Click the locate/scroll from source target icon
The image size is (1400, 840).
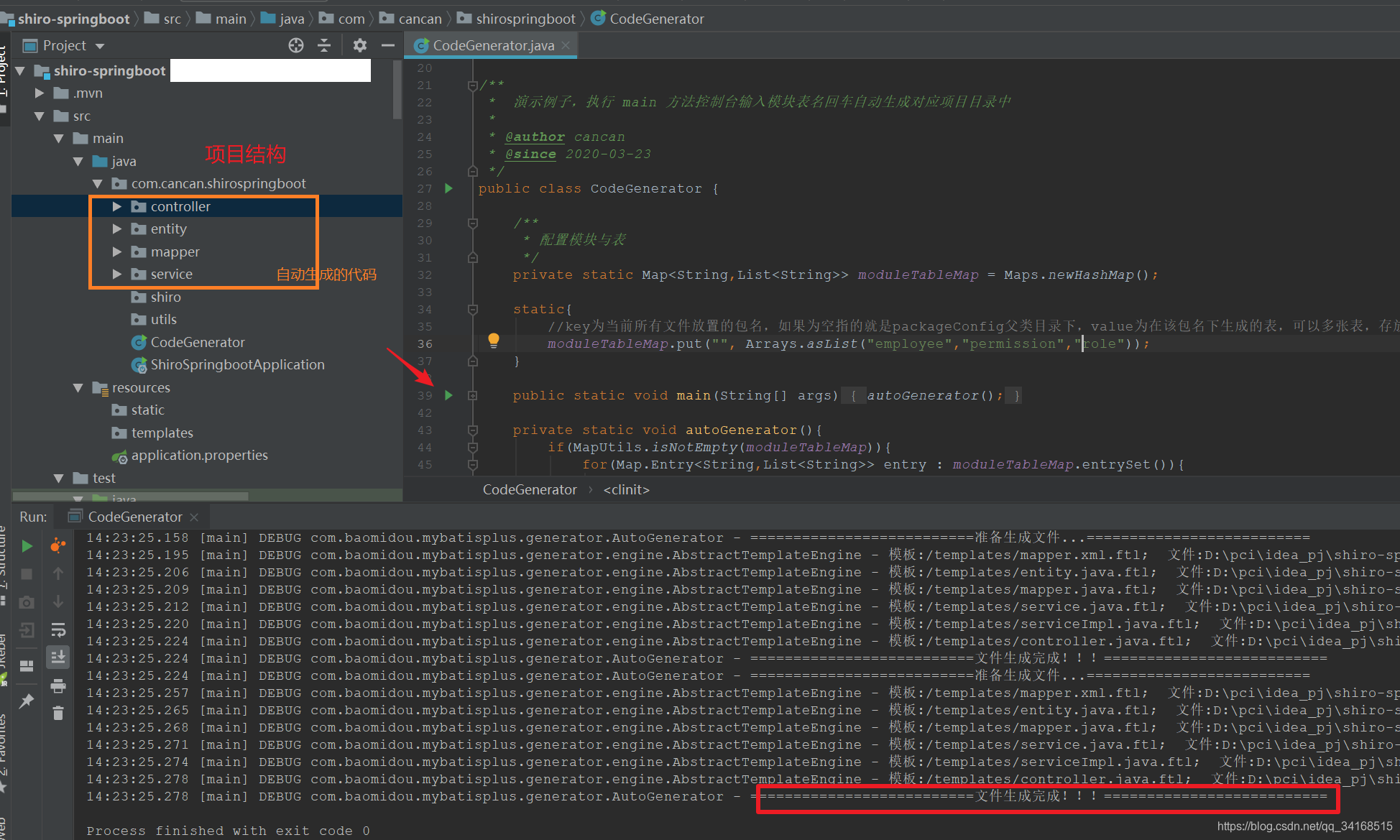tap(296, 45)
